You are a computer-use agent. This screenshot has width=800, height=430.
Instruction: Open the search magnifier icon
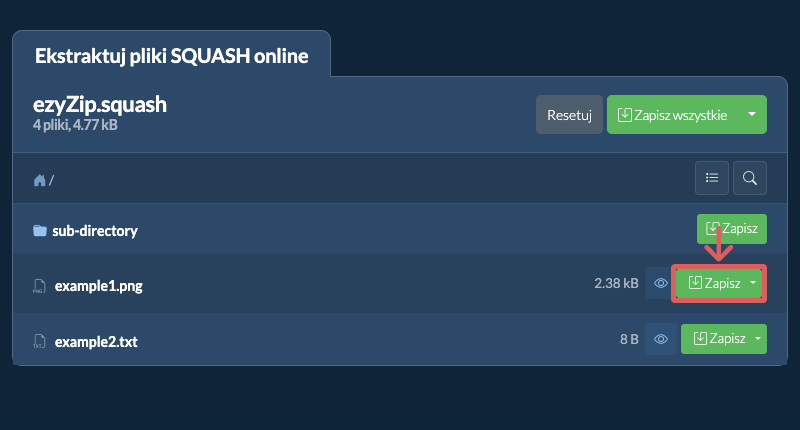[x=749, y=178]
